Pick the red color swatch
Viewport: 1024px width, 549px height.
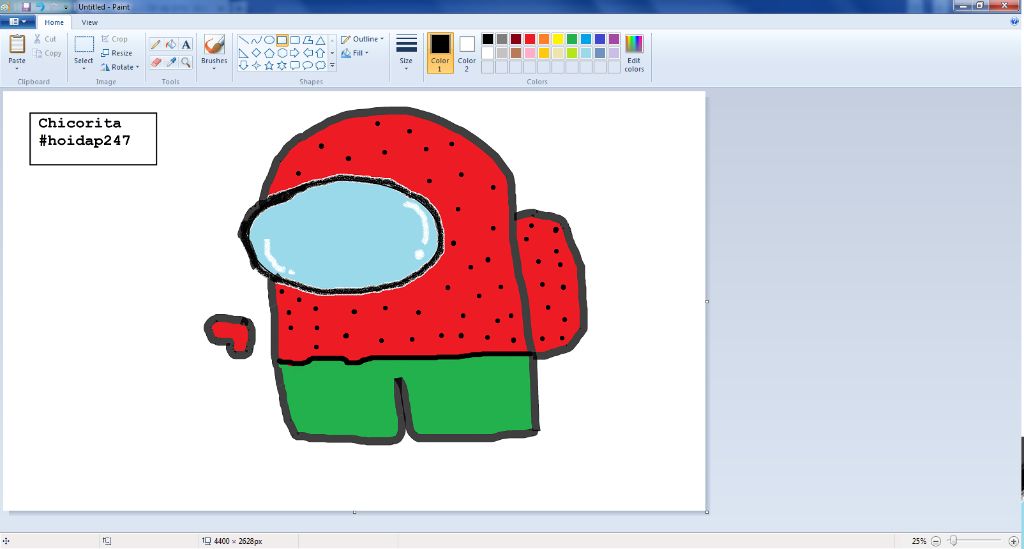530,39
